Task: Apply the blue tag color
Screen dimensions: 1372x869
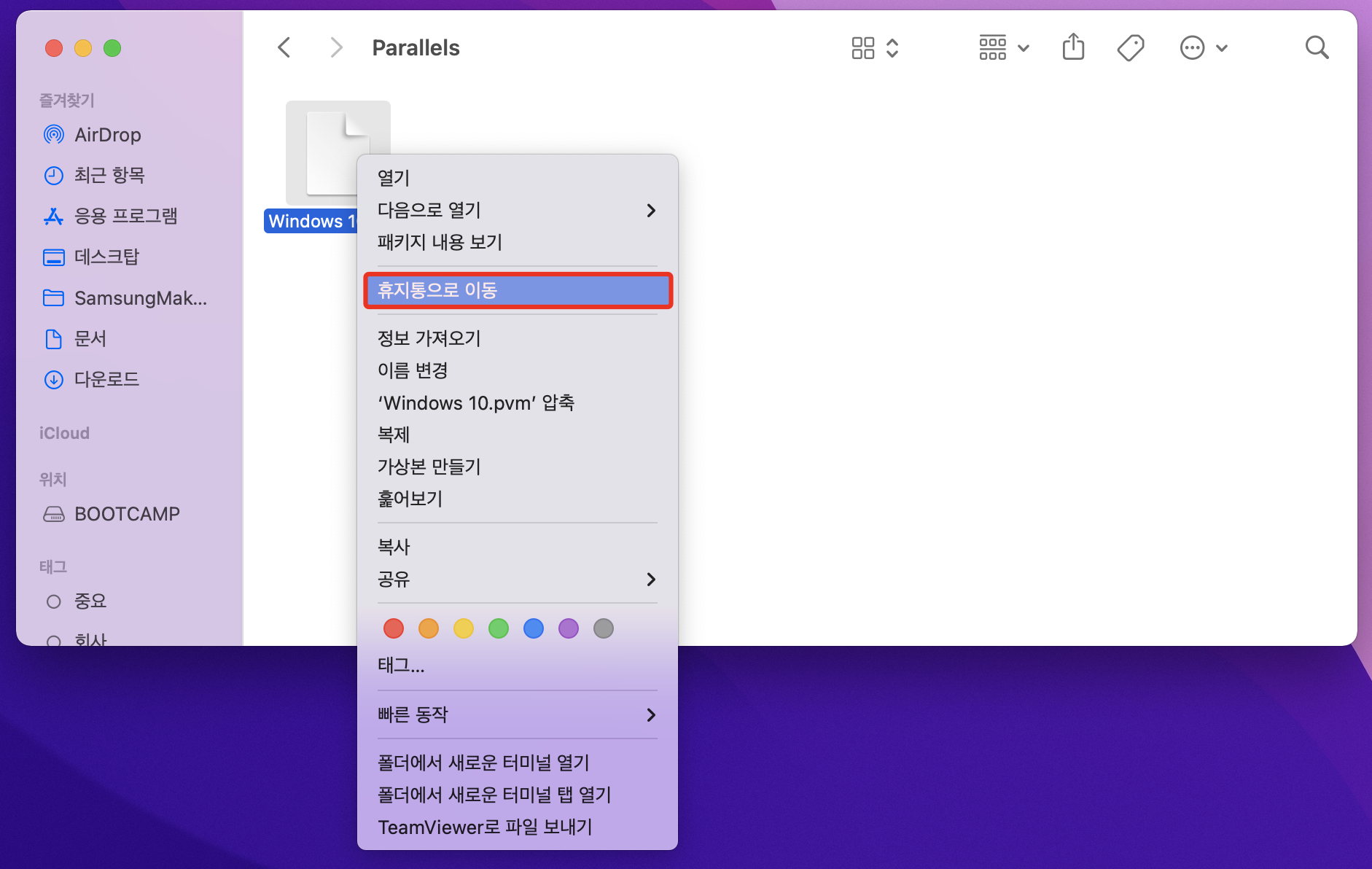Action: click(534, 628)
